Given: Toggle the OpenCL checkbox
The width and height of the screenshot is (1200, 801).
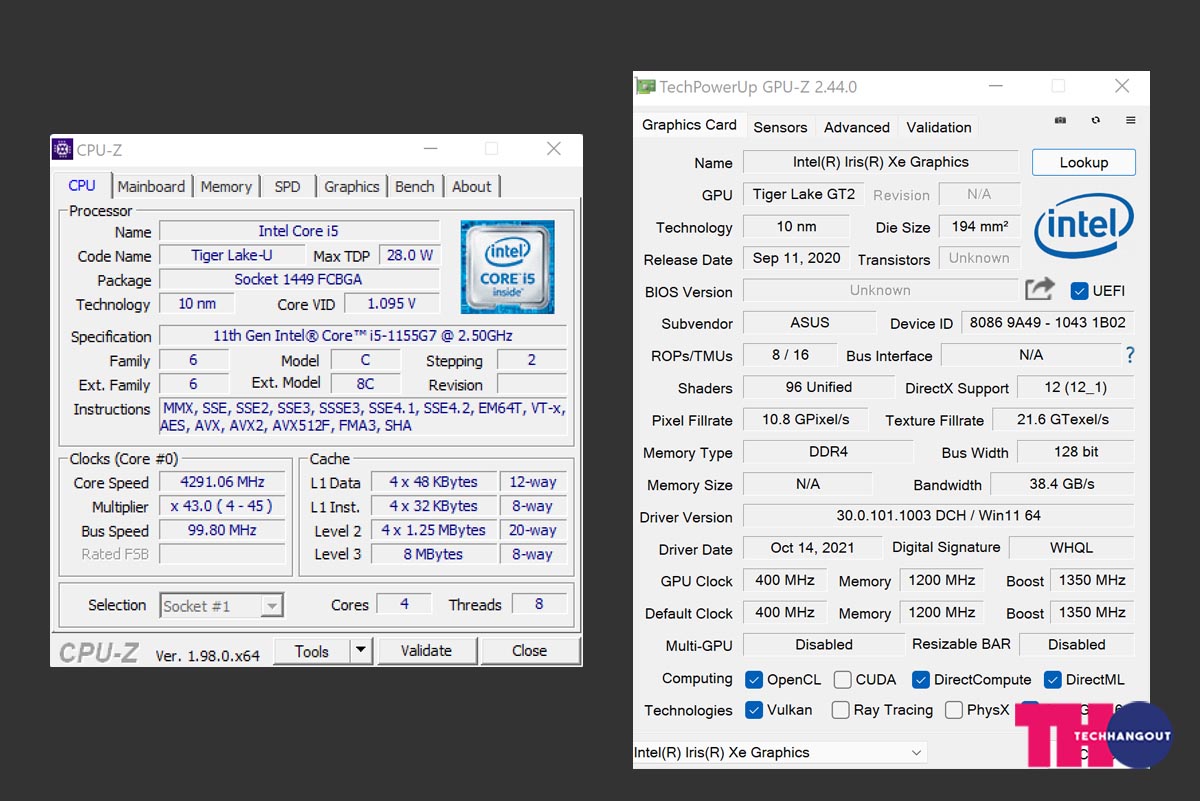Looking at the screenshot, I should pos(754,680).
